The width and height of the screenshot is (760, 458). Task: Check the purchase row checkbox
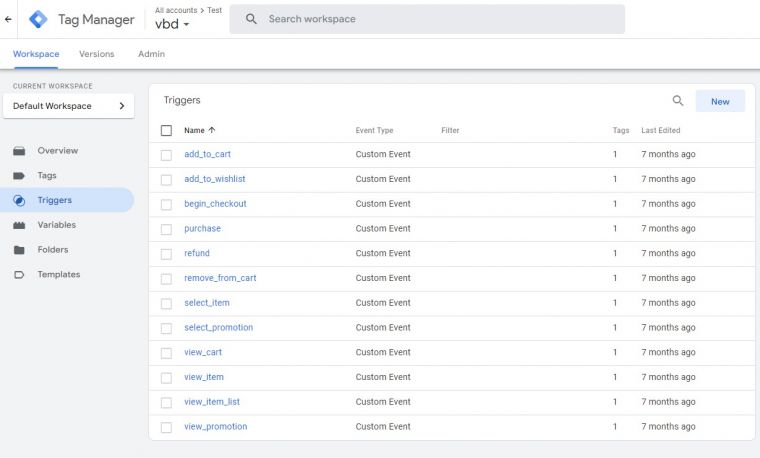(166, 229)
